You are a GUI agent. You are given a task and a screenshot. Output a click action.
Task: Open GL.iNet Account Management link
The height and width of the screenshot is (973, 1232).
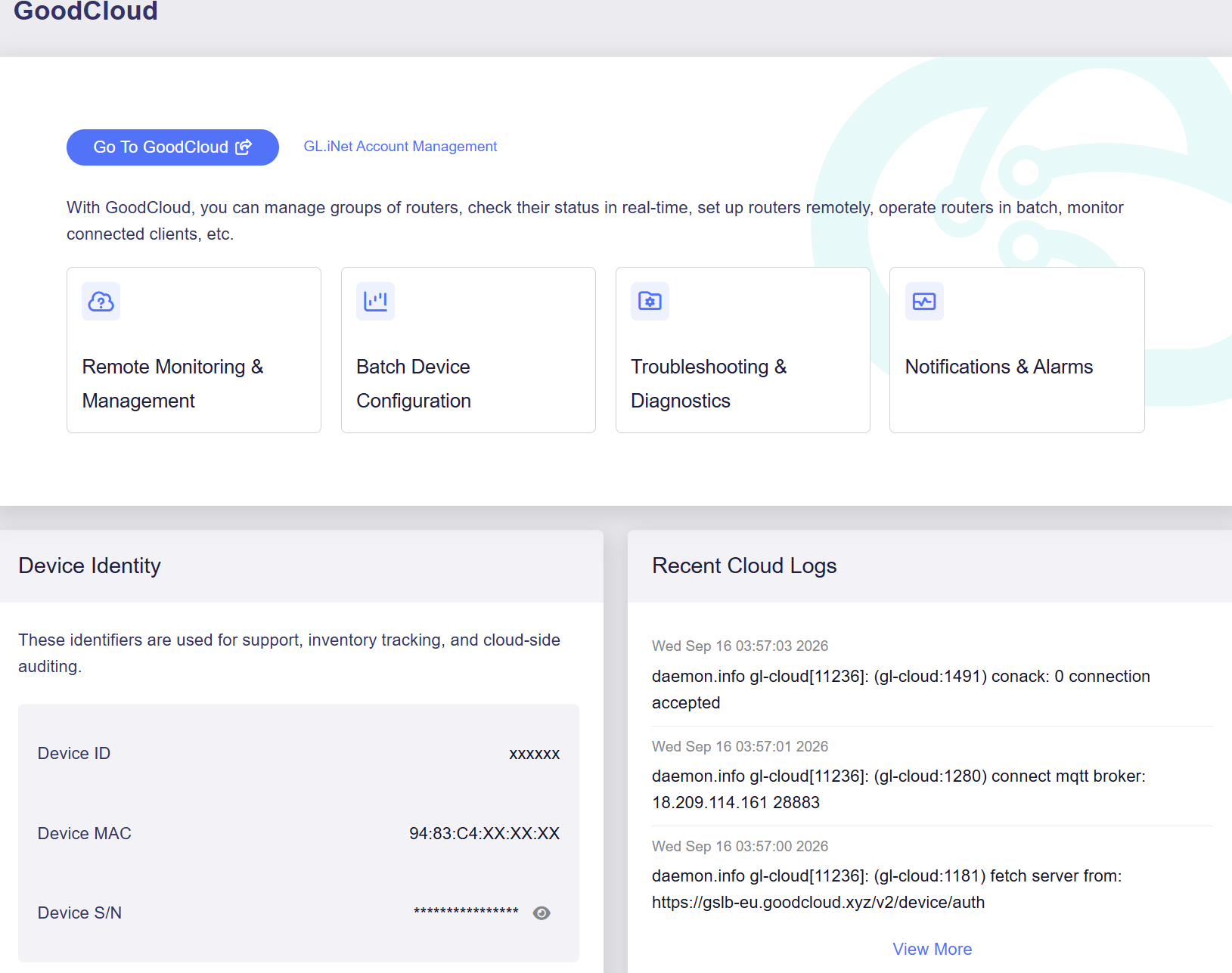(x=400, y=147)
